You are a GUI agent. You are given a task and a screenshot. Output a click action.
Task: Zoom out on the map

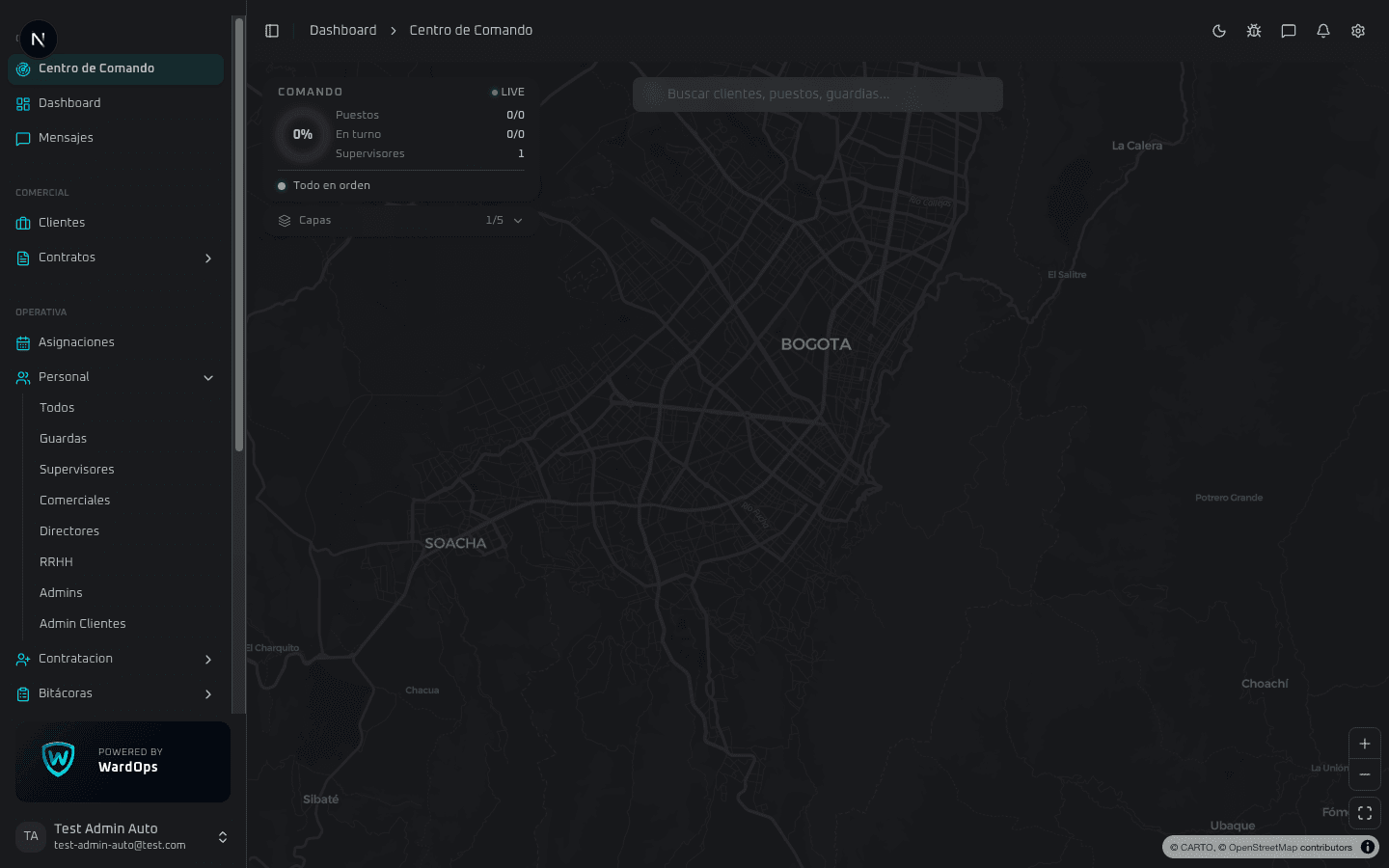pyautogui.click(x=1365, y=774)
